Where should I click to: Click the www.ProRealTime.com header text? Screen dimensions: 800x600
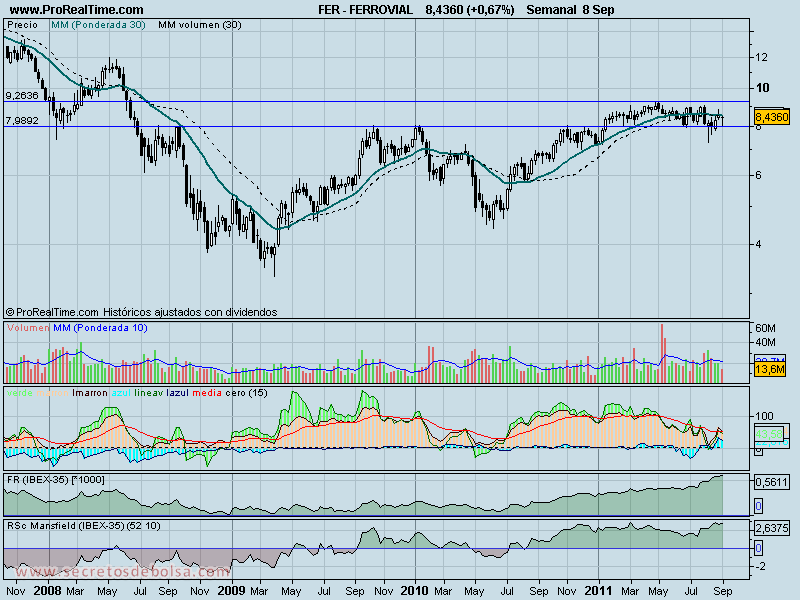tap(77, 10)
